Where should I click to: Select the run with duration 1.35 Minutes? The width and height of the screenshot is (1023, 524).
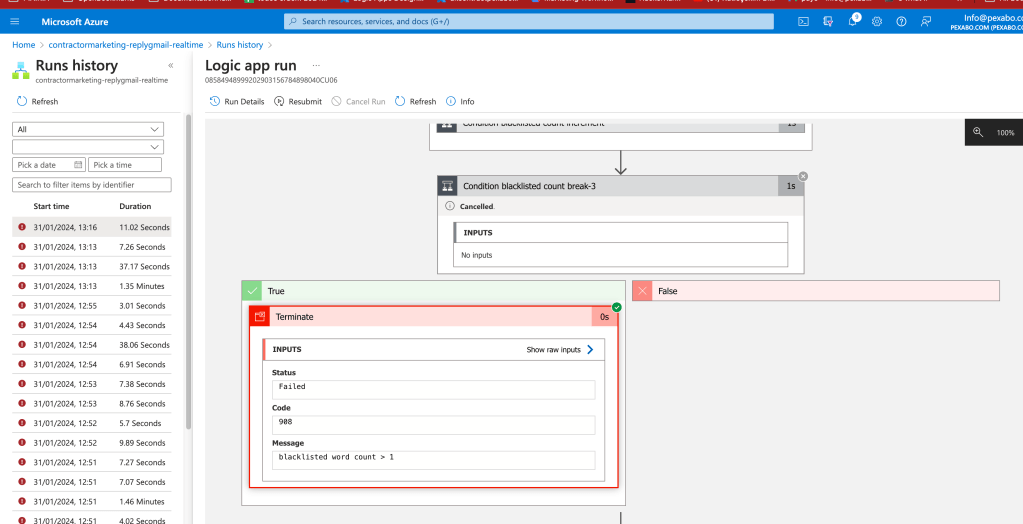[92, 286]
